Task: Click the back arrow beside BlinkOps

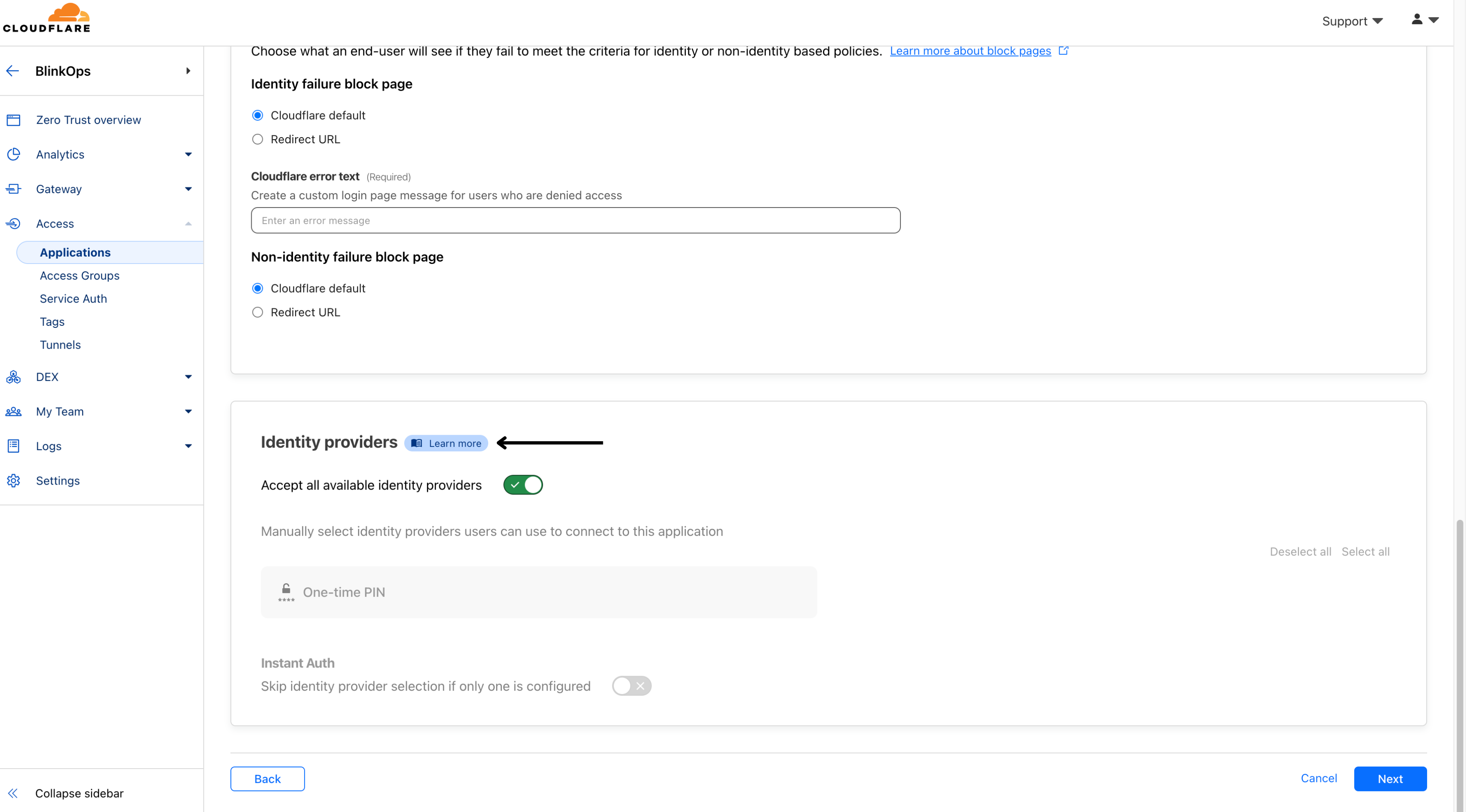Action: [x=13, y=71]
